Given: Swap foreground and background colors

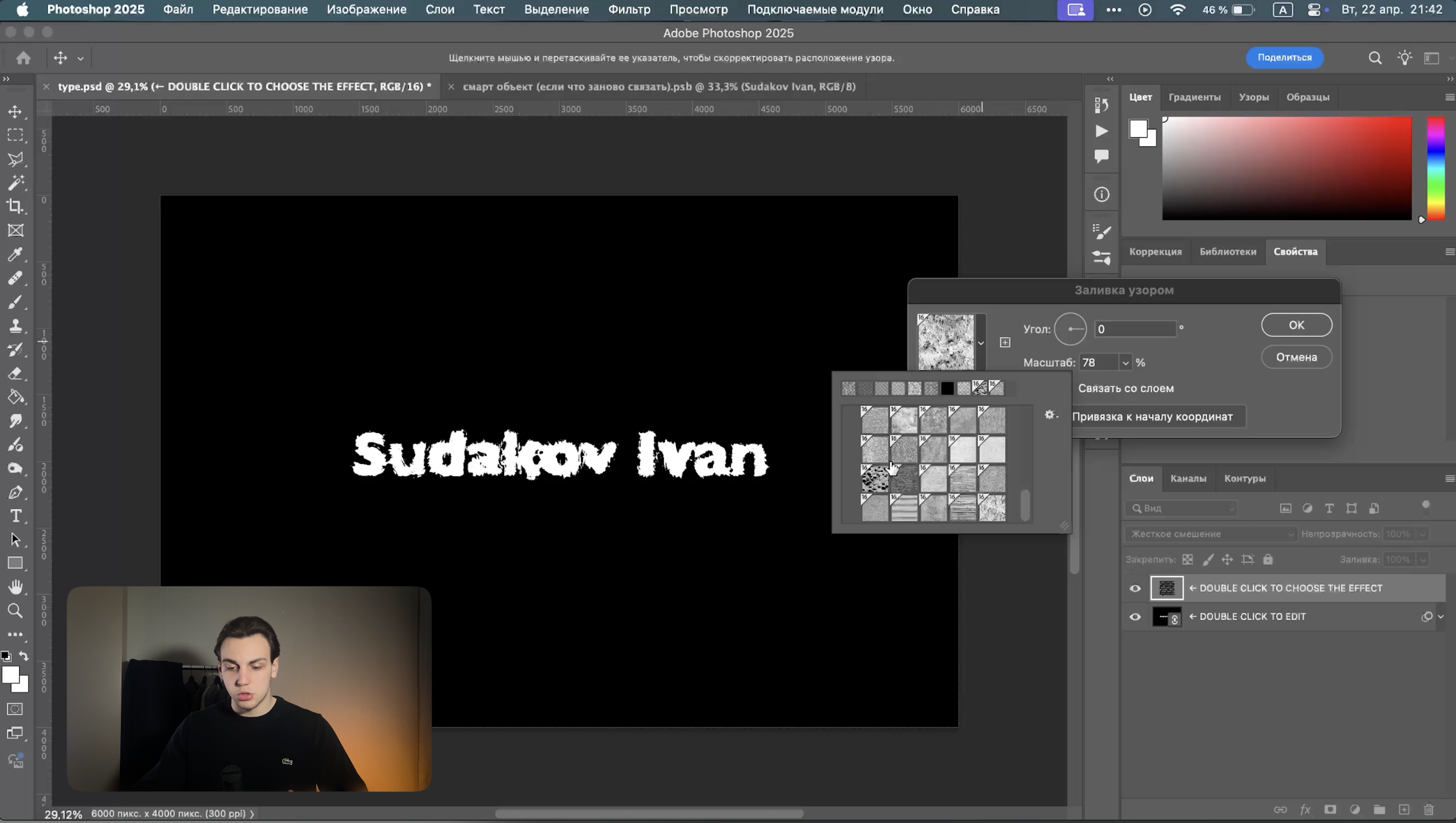Looking at the screenshot, I should 24,656.
